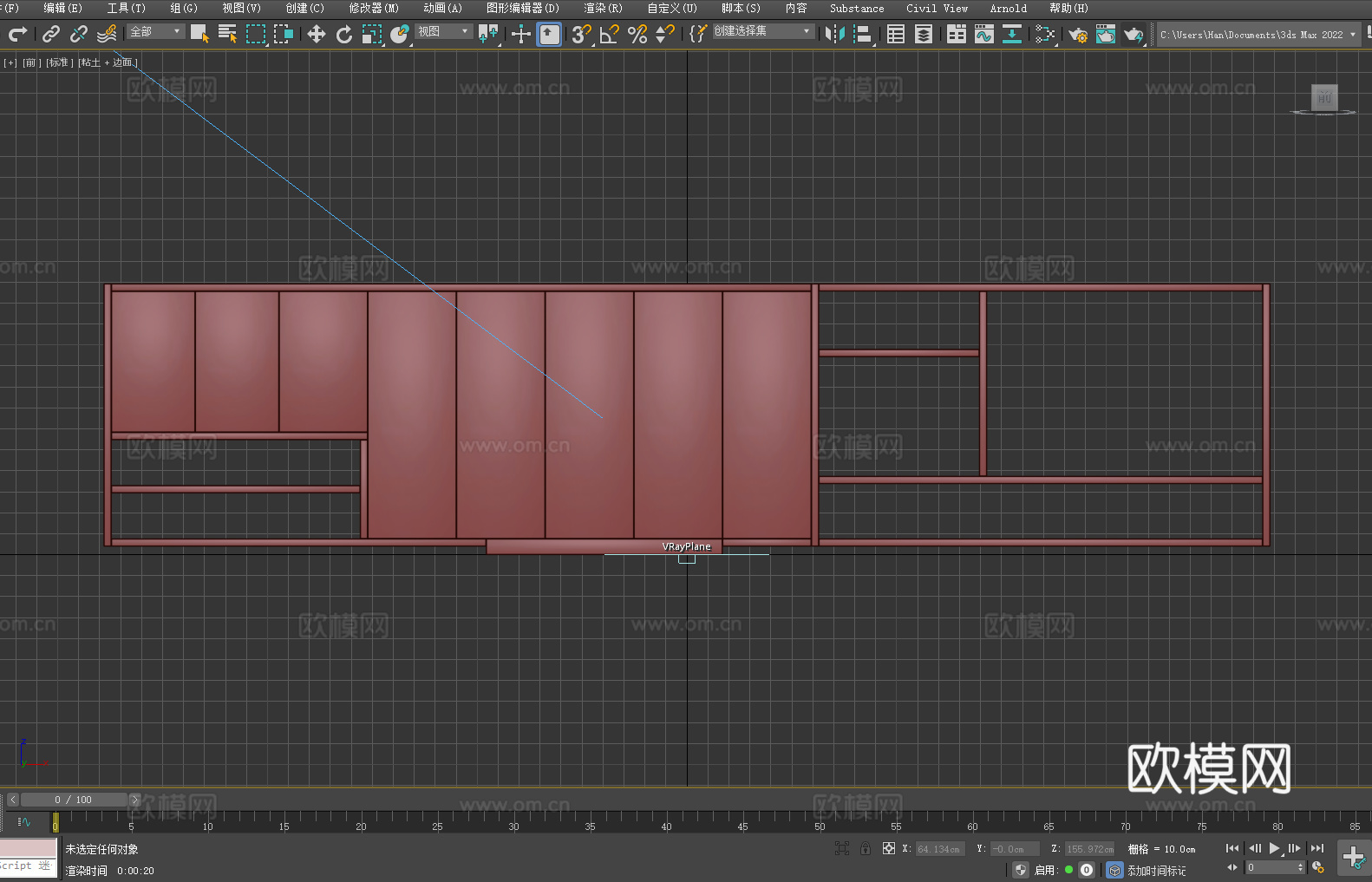1372x882 pixels.
Task: Activate the Select and Scale tool
Action: tap(372, 34)
